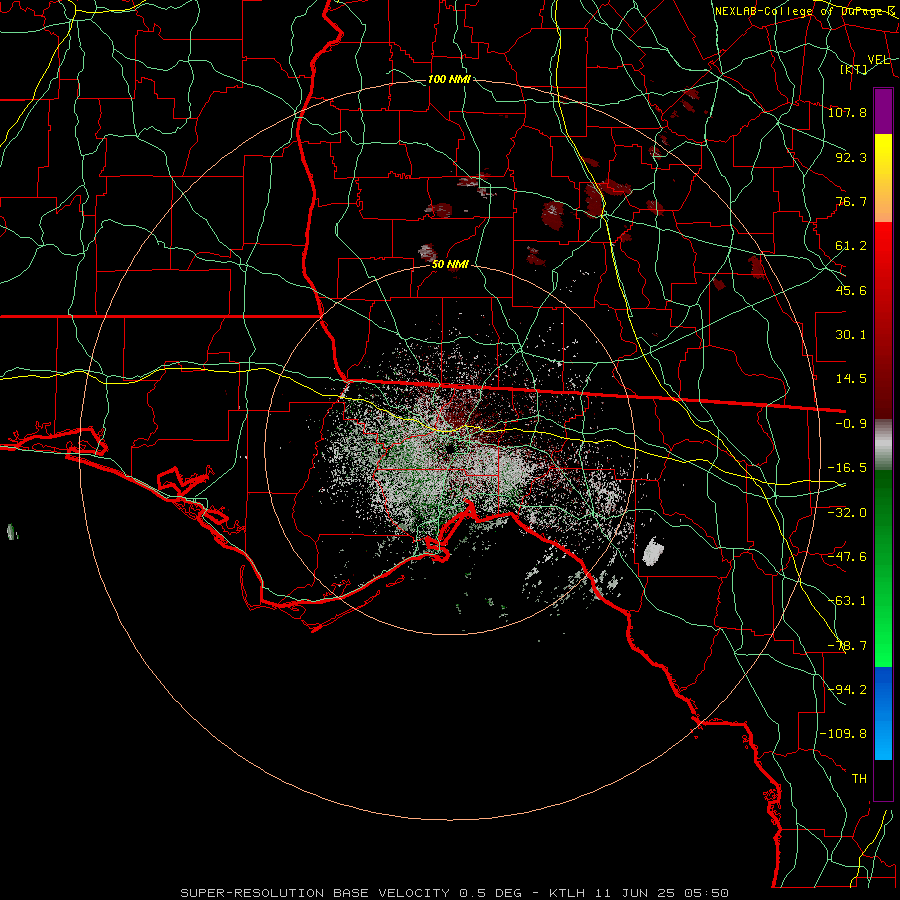
Task: Click the "50 NMI" range ring label
Action: pos(450,265)
